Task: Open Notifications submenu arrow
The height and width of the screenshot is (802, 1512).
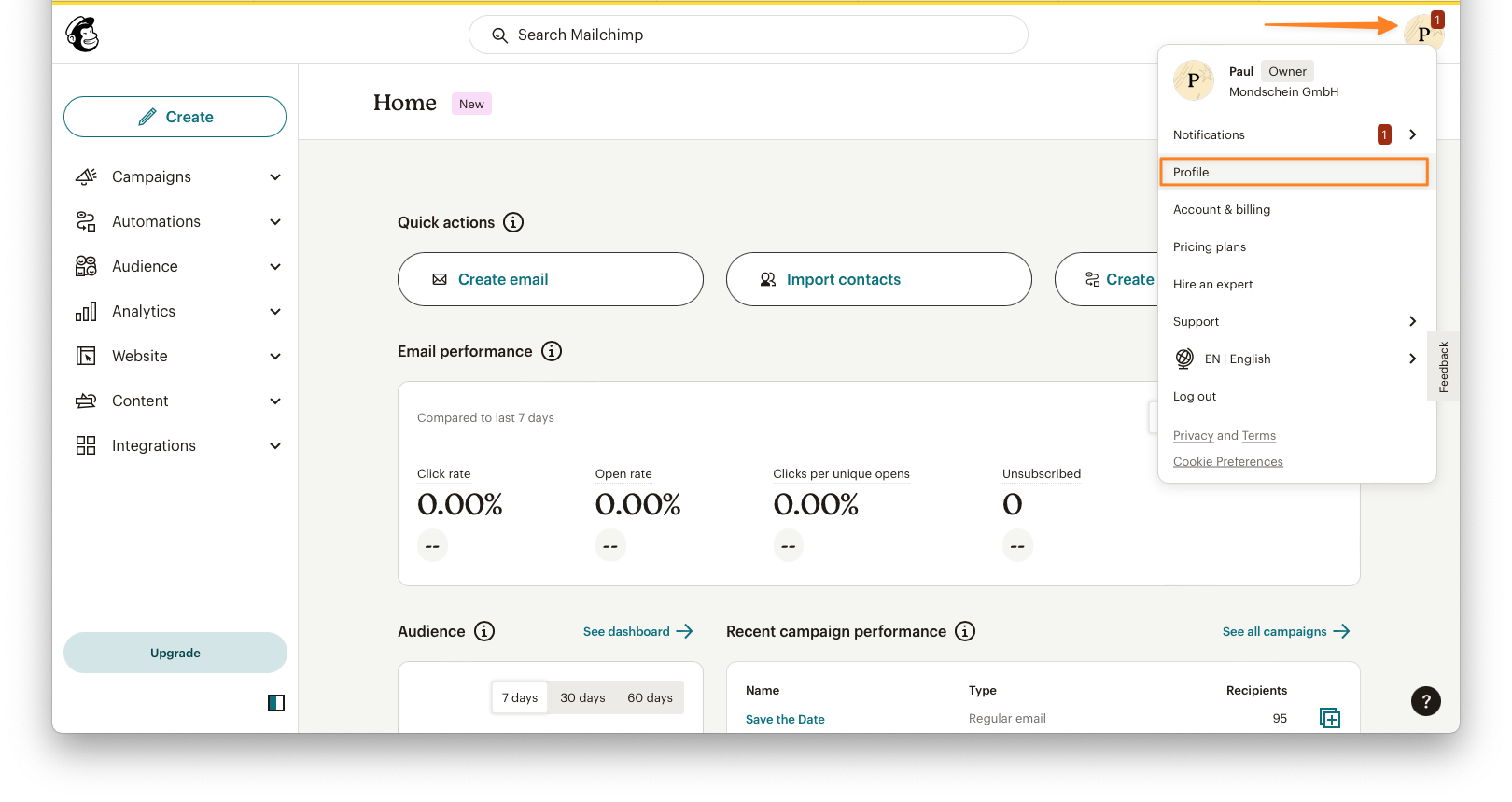Action: coord(1413,134)
